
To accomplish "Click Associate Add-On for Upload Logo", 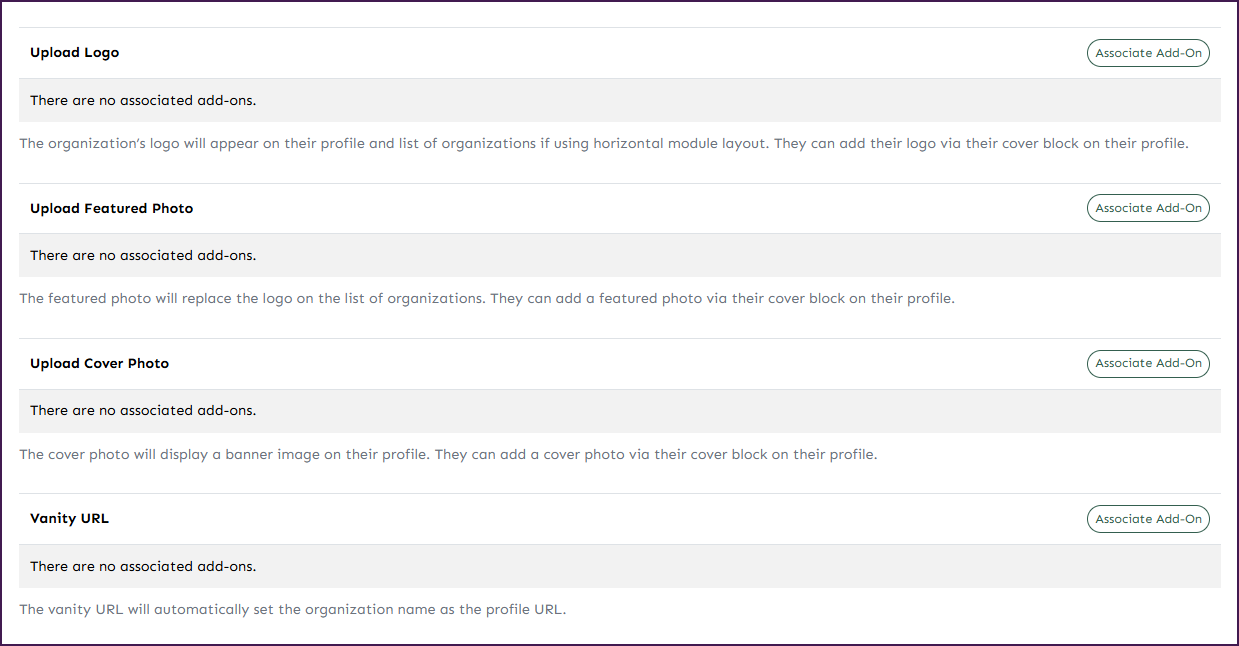I will click(1148, 53).
